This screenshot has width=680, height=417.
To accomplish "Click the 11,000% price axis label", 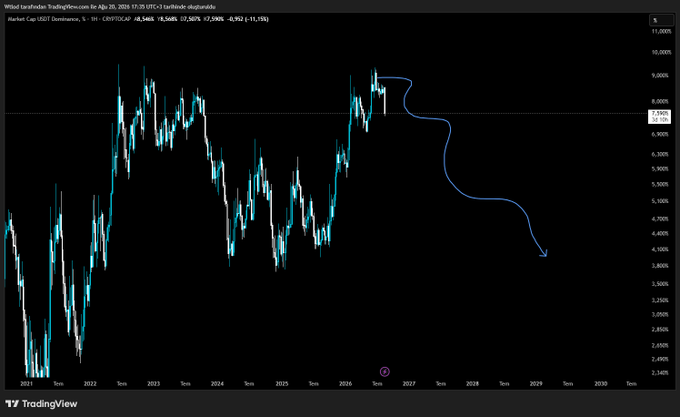I will (x=661, y=31).
